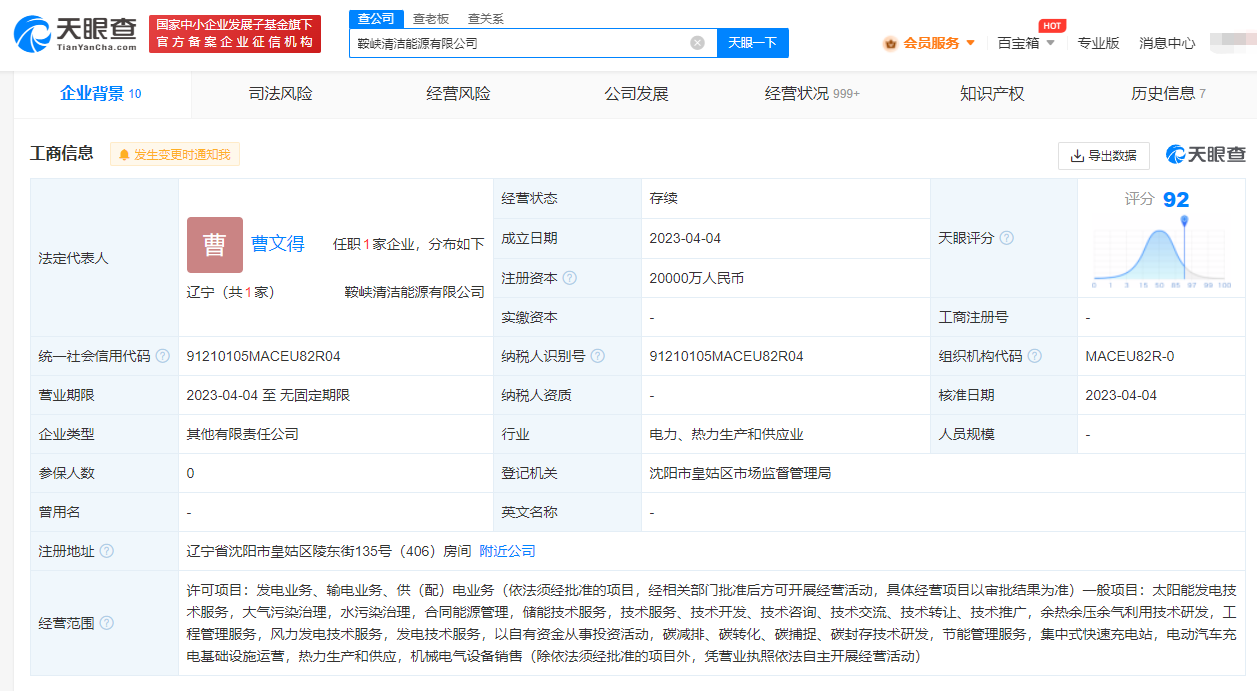
Task: Expand the 百宝箱 dropdown
Action: 1026,43
